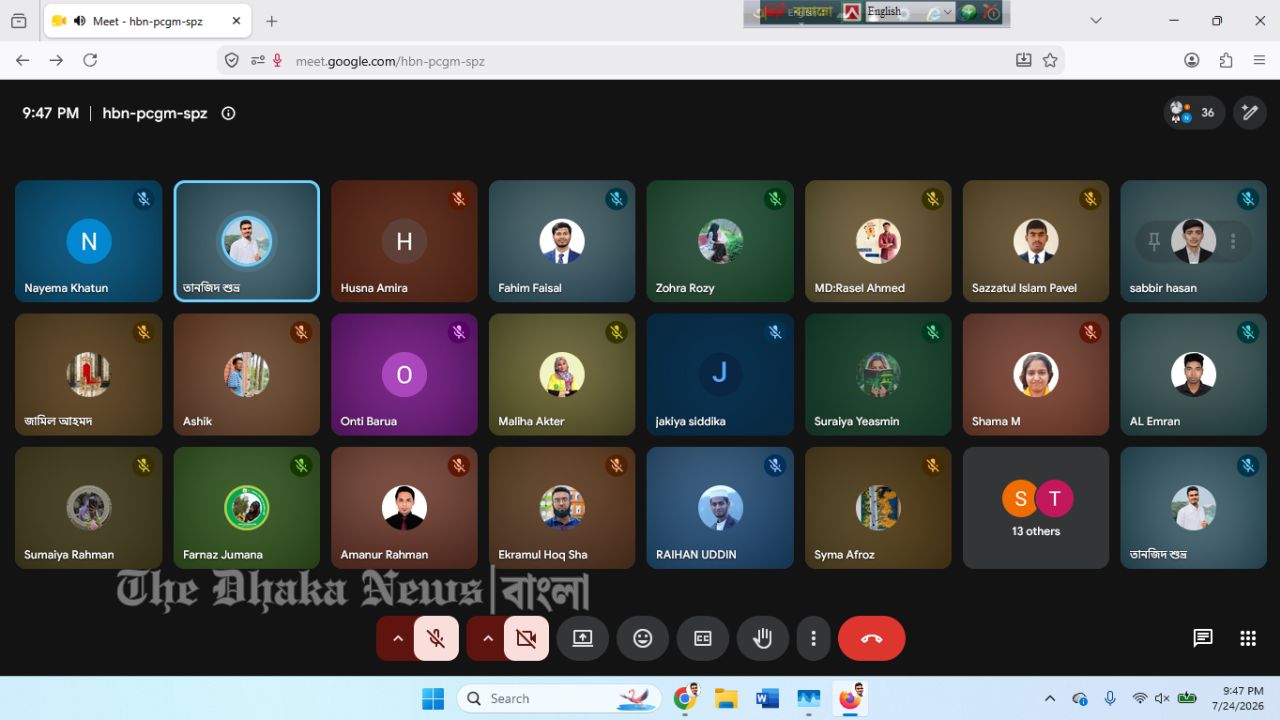
Task: Open the list all tabs dropdown
Action: (x=1096, y=20)
